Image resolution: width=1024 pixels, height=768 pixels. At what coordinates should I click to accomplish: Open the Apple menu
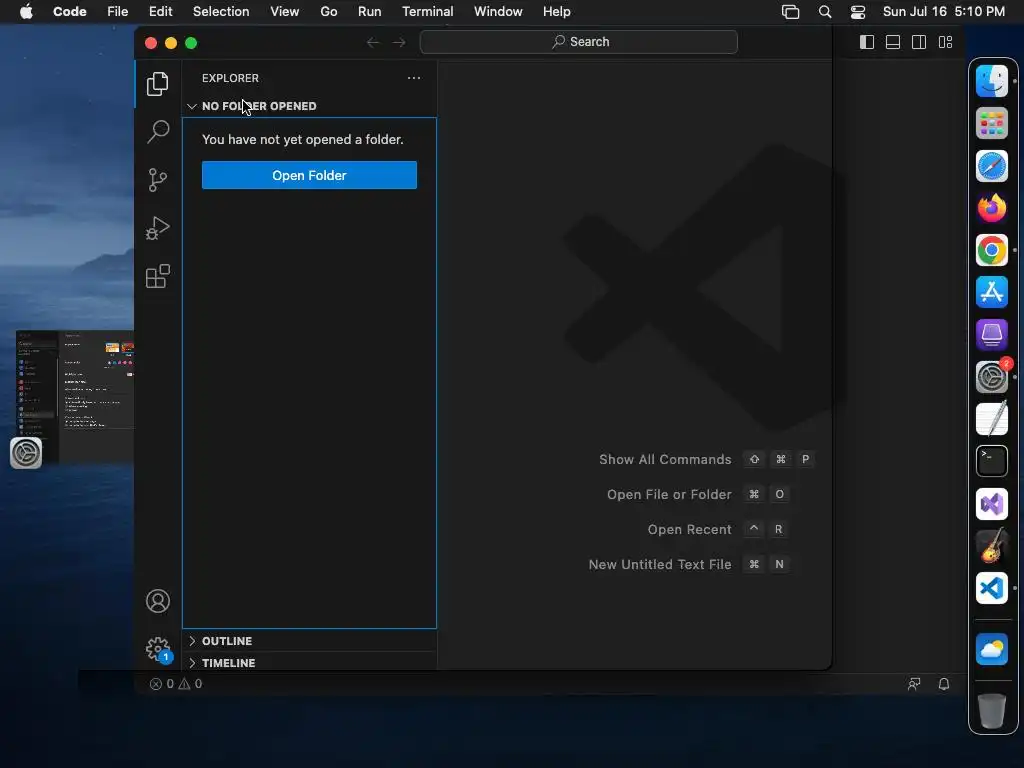26,12
